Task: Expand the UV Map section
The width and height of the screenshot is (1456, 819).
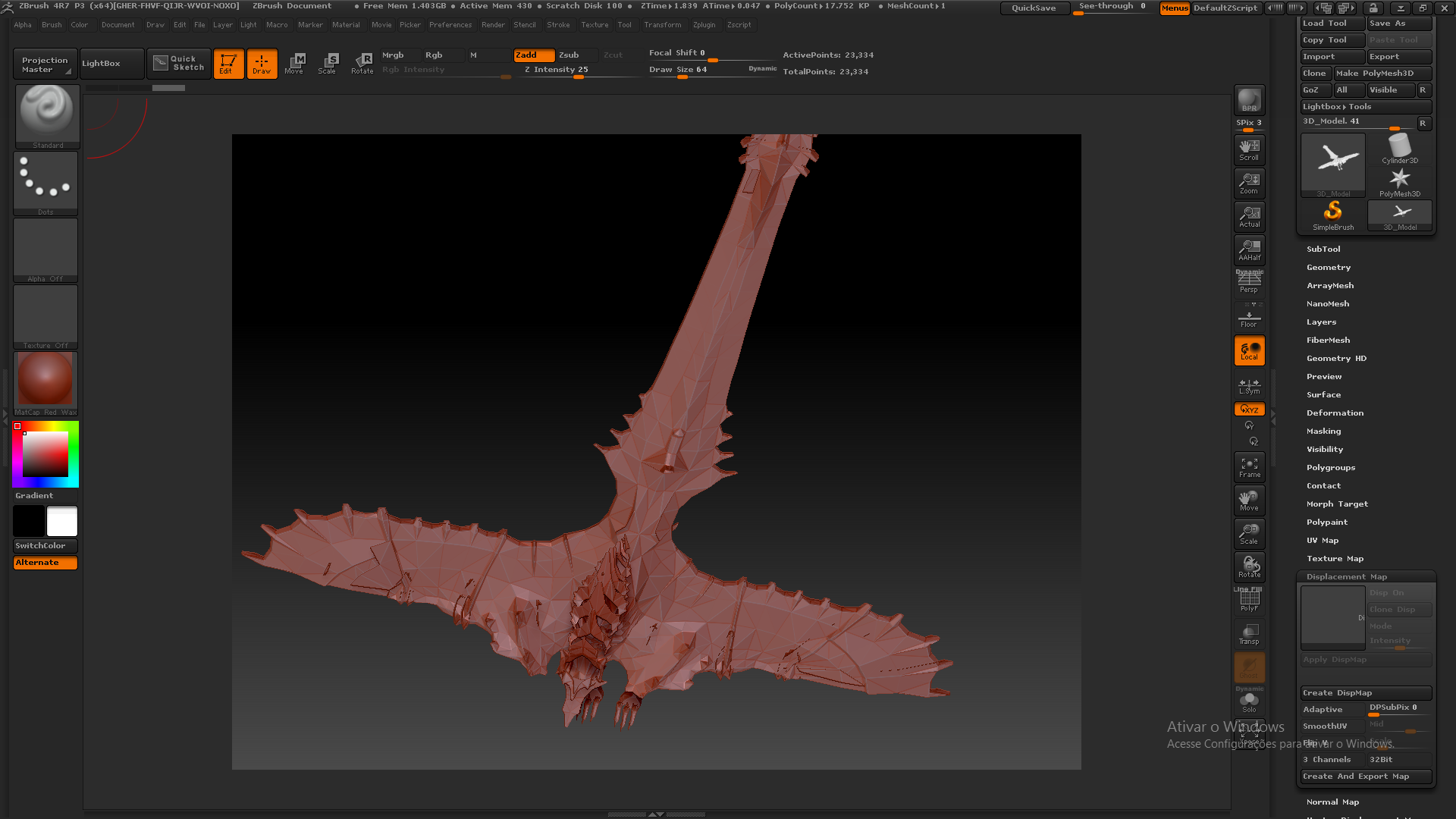Action: [1323, 541]
